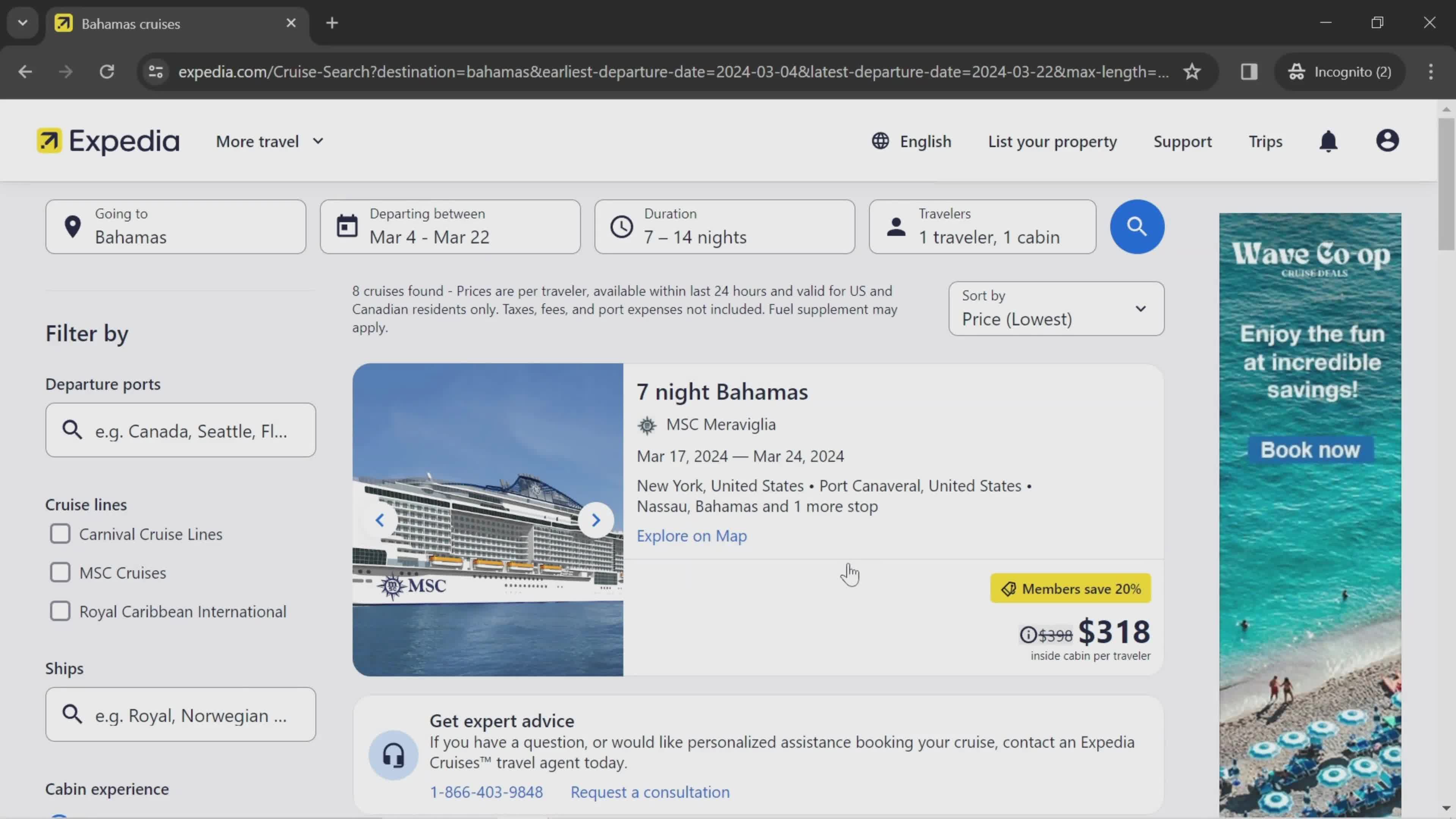1456x819 pixels.
Task: Open the notifications bell
Action: click(x=1328, y=141)
